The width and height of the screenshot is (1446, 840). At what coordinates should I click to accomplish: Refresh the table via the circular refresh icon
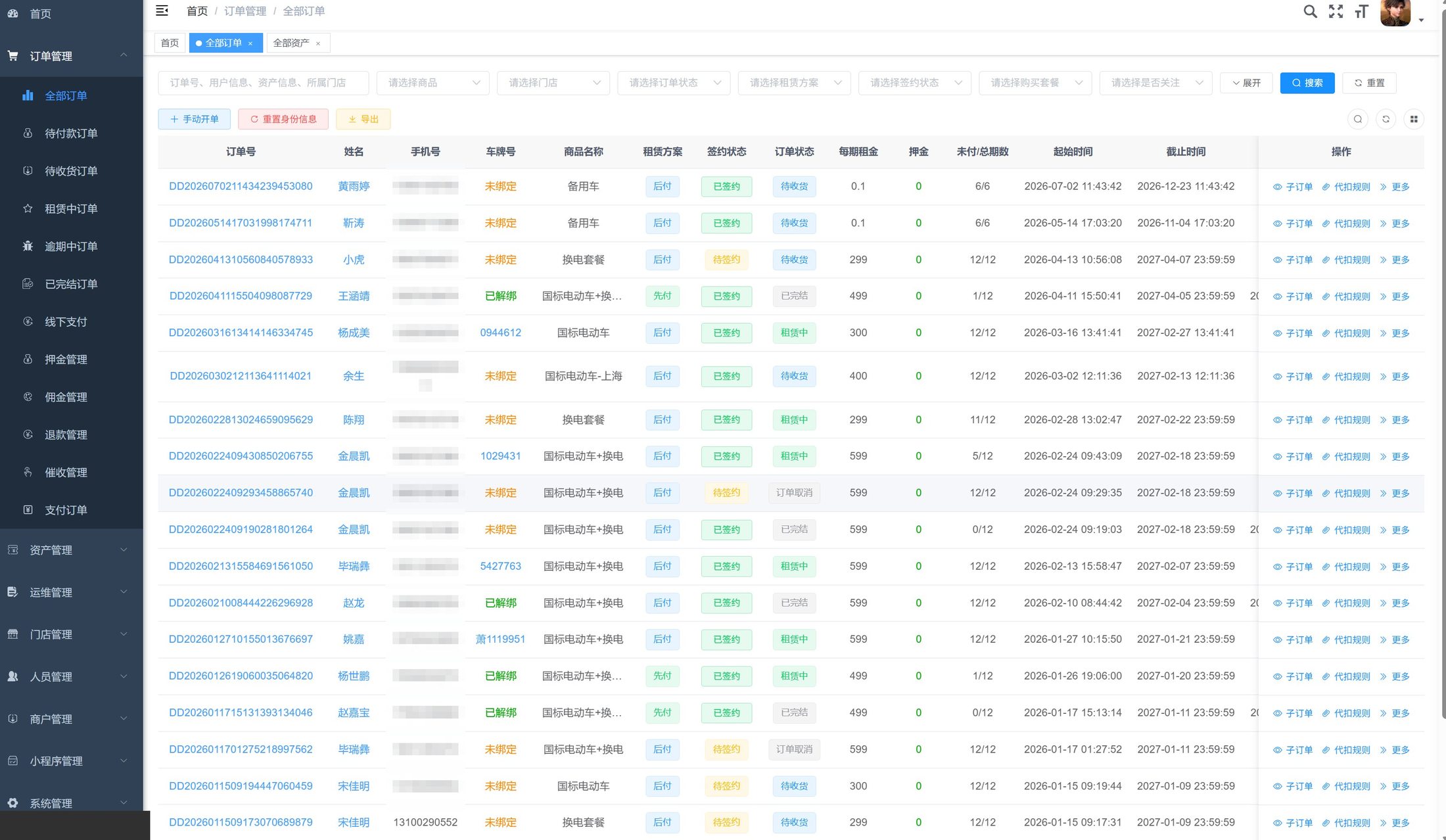point(1386,120)
